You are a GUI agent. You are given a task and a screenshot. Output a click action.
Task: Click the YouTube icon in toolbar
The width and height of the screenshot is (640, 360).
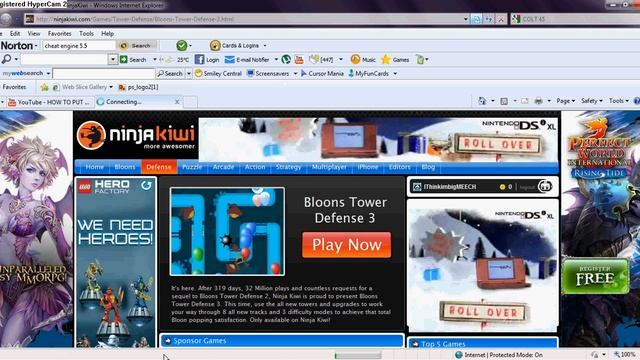pos(299,60)
